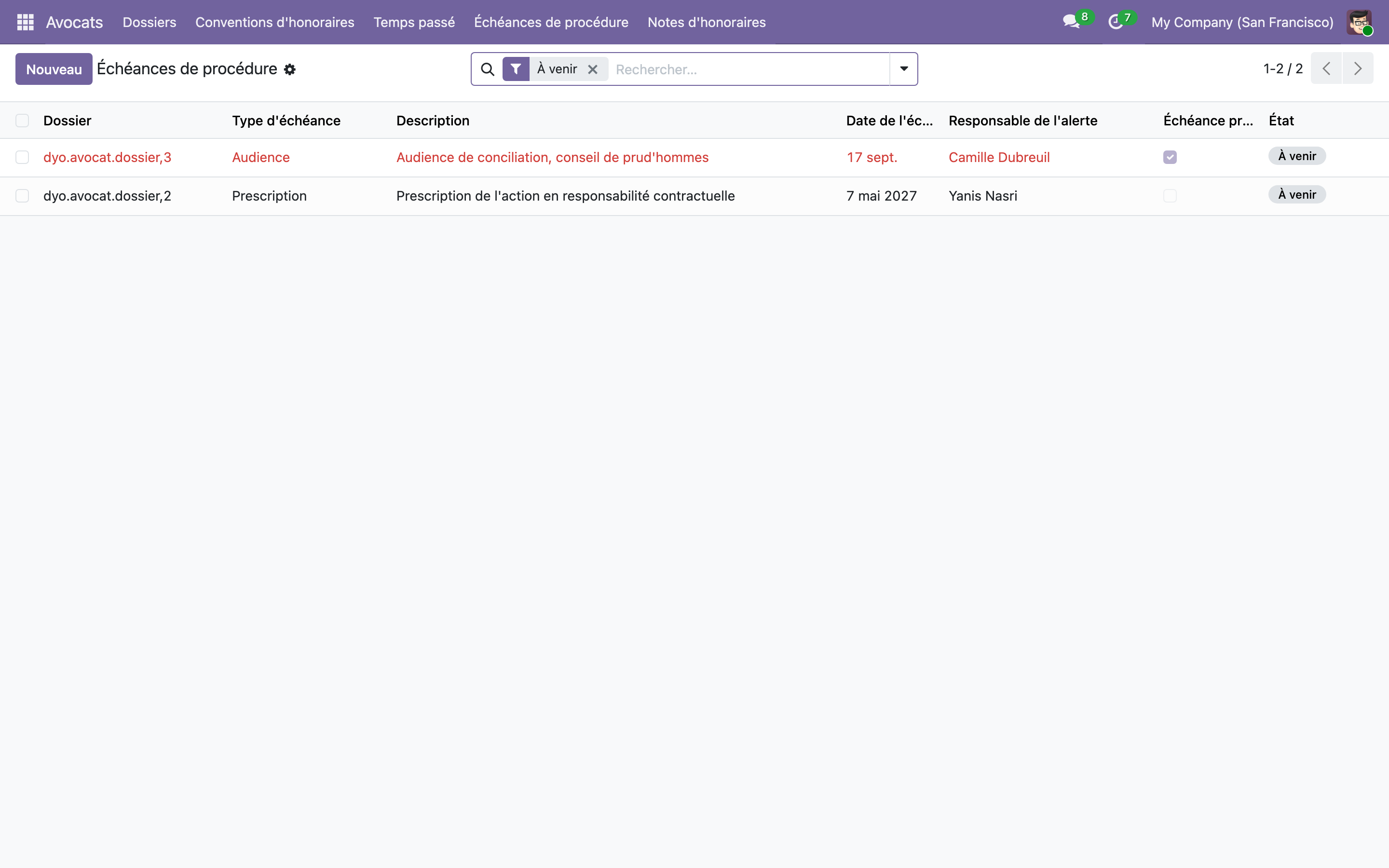This screenshot has width=1389, height=868.
Task: Click the magnifier search icon
Action: [x=487, y=69]
